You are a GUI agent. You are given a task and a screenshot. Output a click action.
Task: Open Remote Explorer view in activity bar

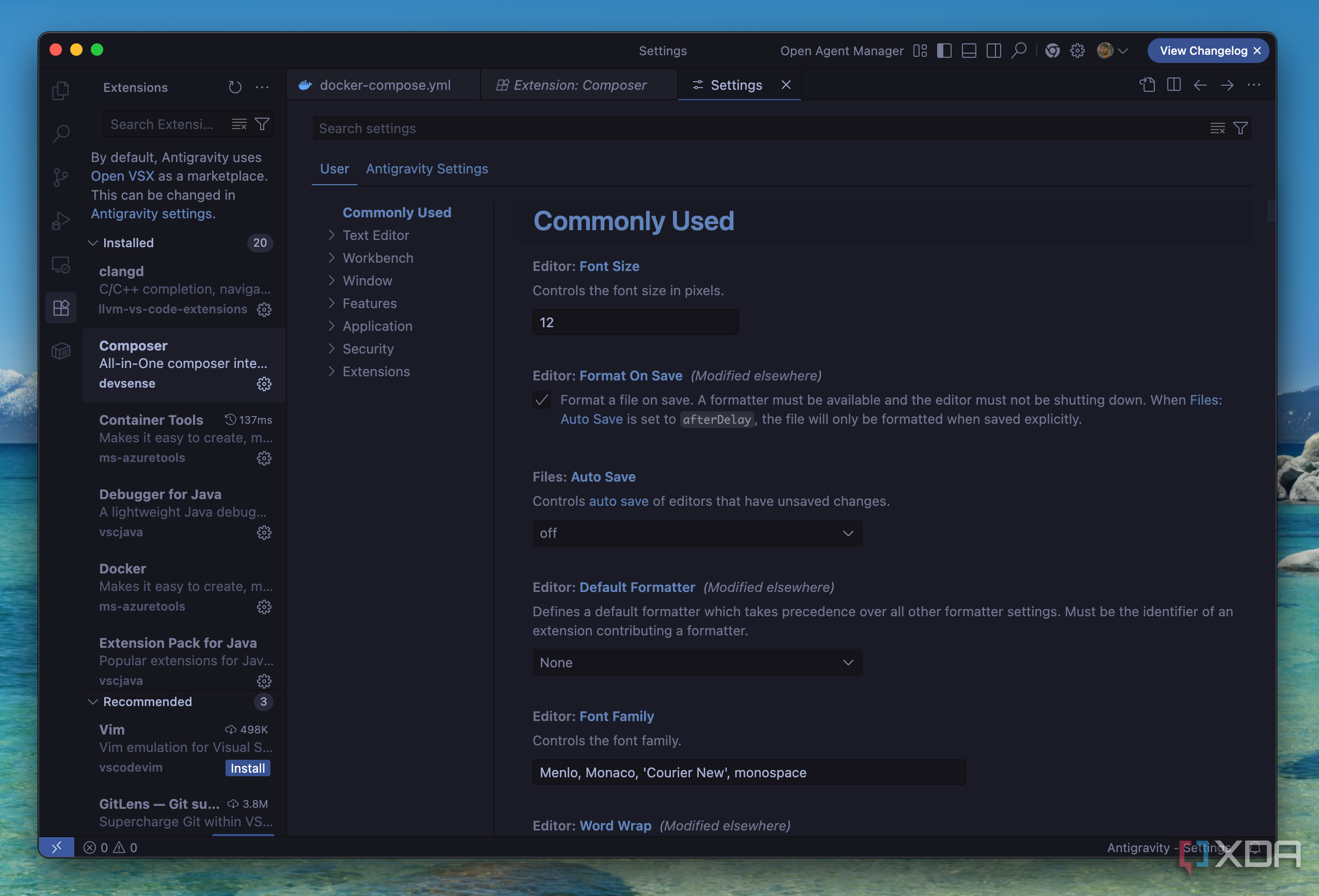pos(61,265)
